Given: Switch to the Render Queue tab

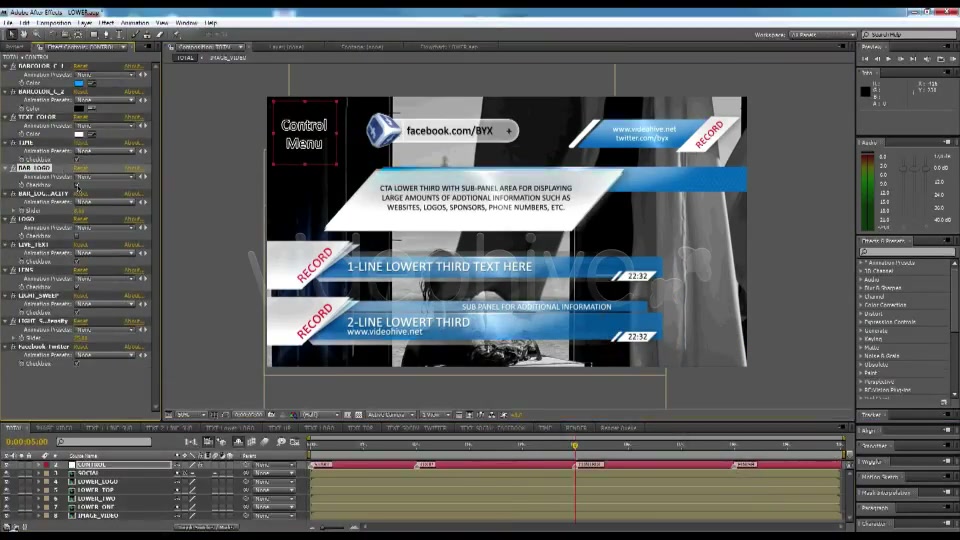Looking at the screenshot, I should [x=618, y=428].
